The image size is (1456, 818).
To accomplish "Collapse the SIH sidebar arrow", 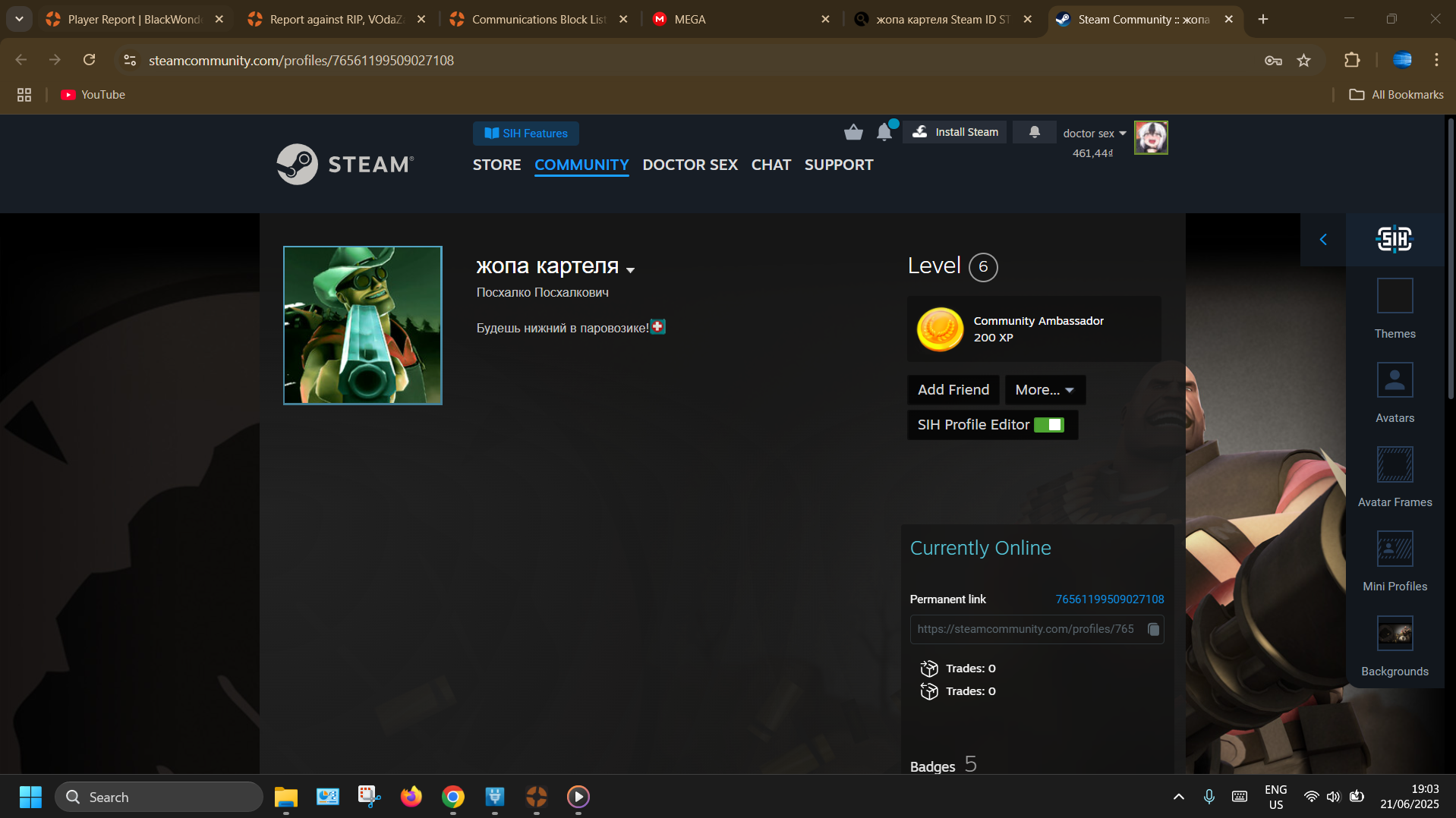I will tap(1323, 240).
